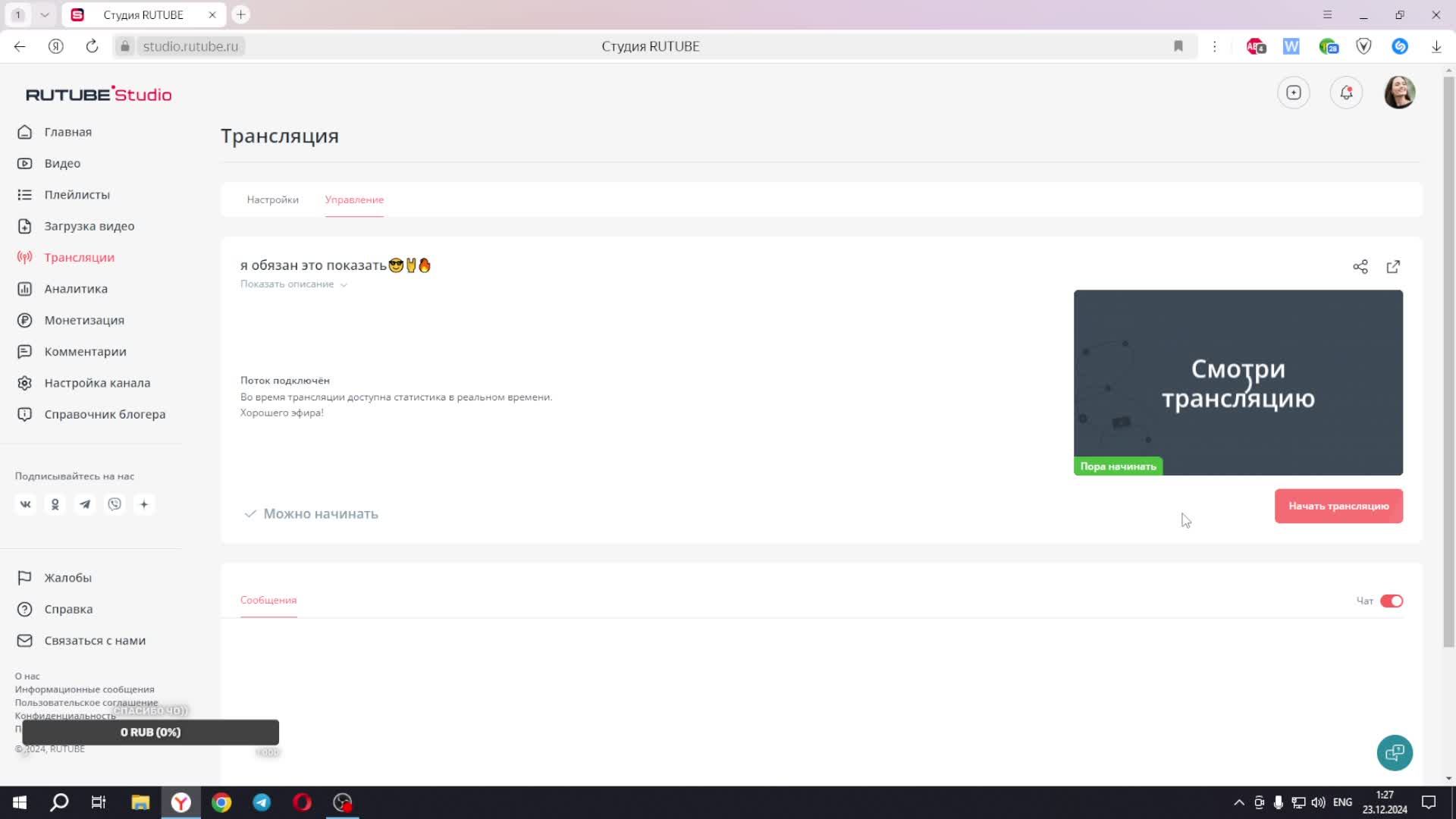The height and width of the screenshot is (819, 1456).
Task: Click the Смотри трансляцию preview thumbnail
Action: point(1238,382)
